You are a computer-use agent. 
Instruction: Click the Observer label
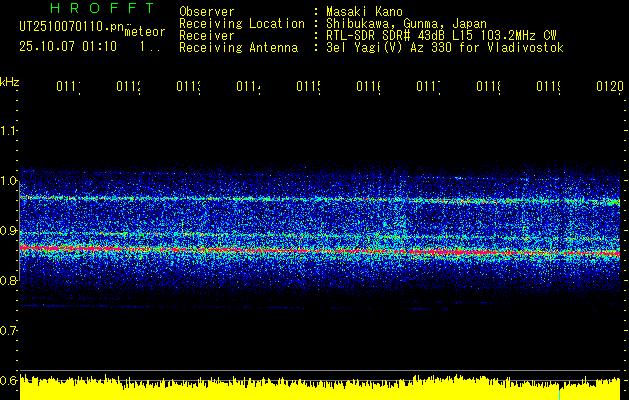[207, 11]
